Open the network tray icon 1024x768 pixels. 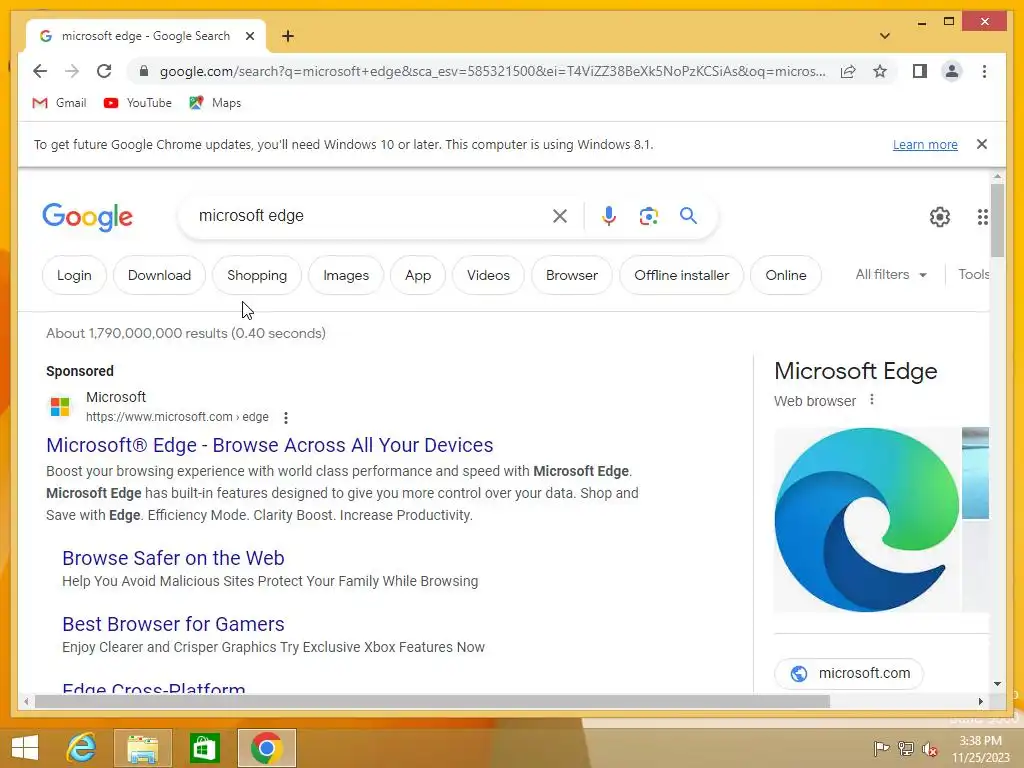tap(905, 748)
